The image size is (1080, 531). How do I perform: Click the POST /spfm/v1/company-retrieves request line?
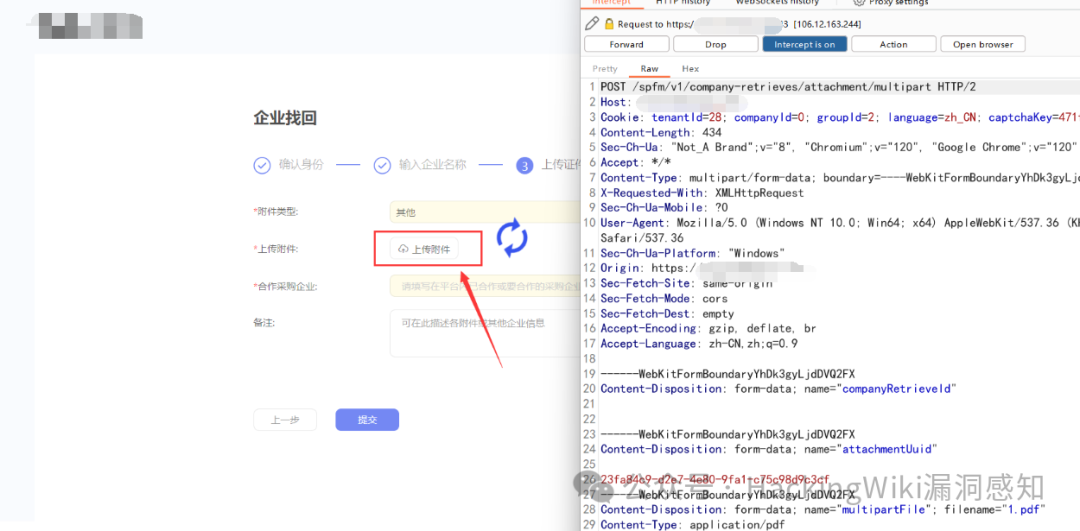click(x=788, y=87)
